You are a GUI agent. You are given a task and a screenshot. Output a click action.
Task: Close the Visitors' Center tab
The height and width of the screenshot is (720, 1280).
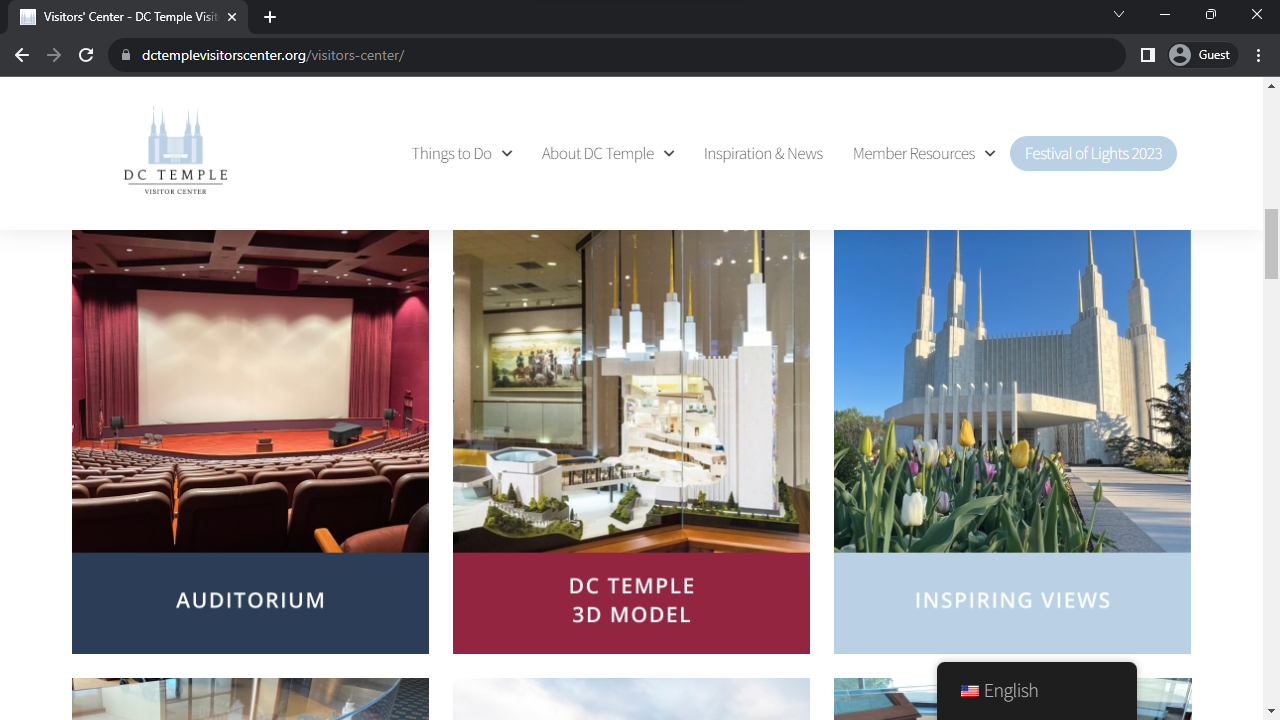coord(233,17)
